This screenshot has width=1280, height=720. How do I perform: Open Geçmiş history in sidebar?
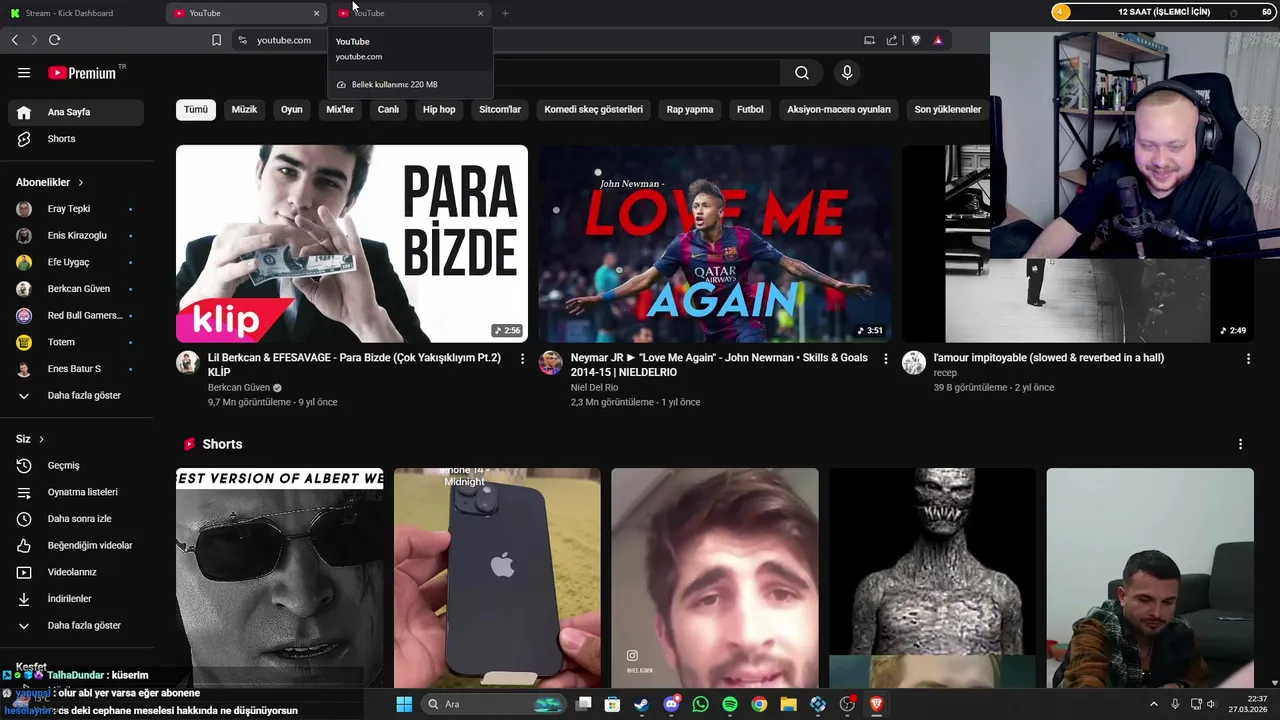[x=76, y=466]
